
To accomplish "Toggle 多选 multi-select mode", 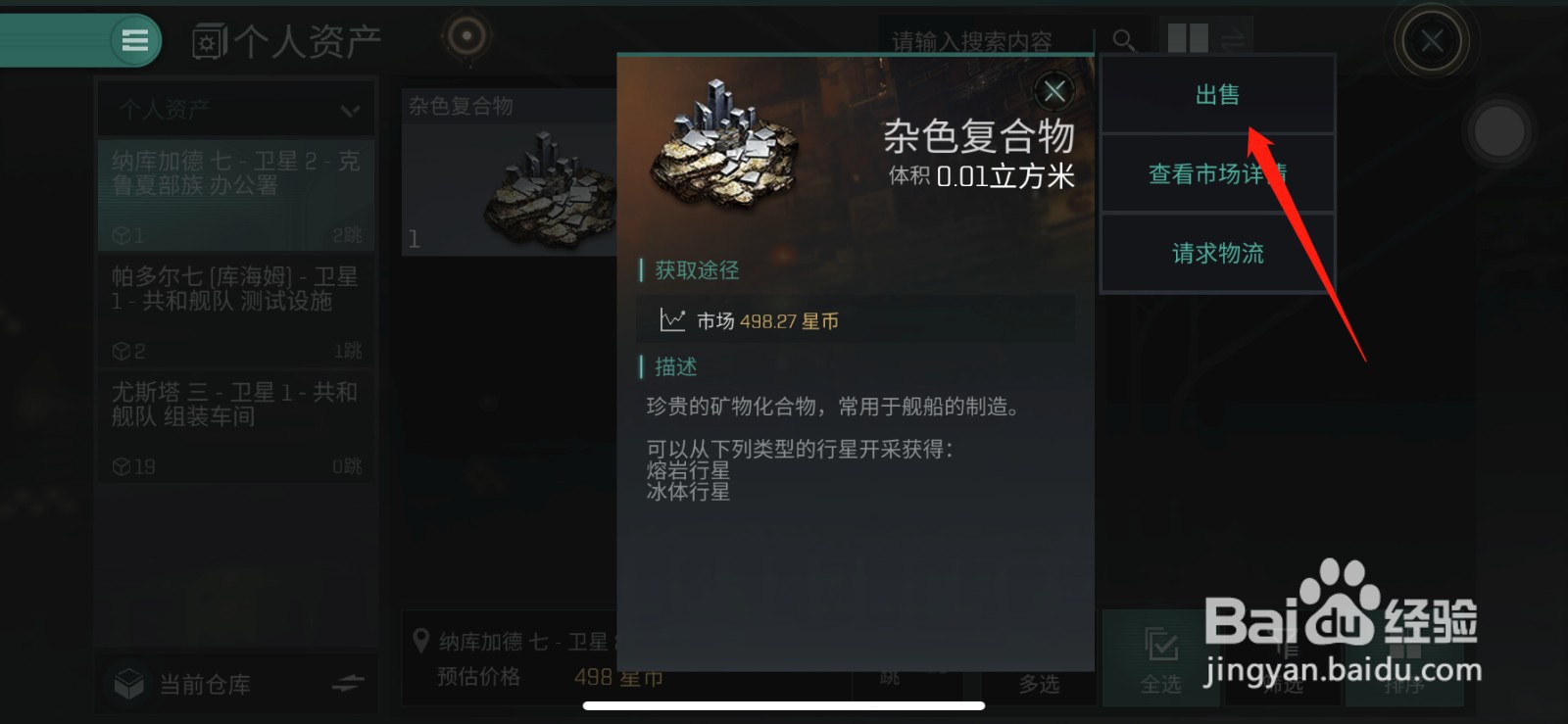I will 1039,684.
